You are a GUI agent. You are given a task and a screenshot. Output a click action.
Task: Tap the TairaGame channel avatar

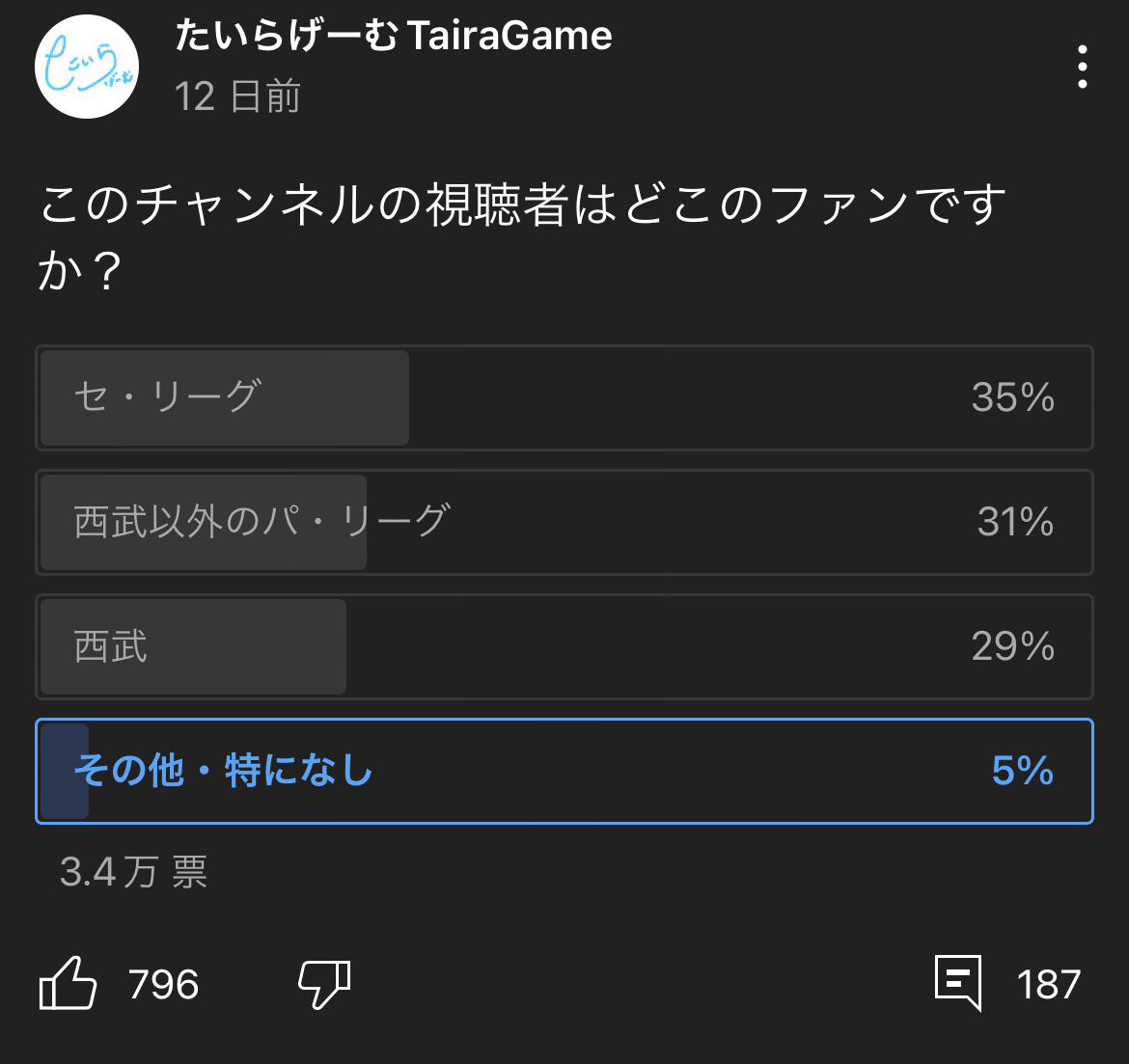[x=87, y=67]
